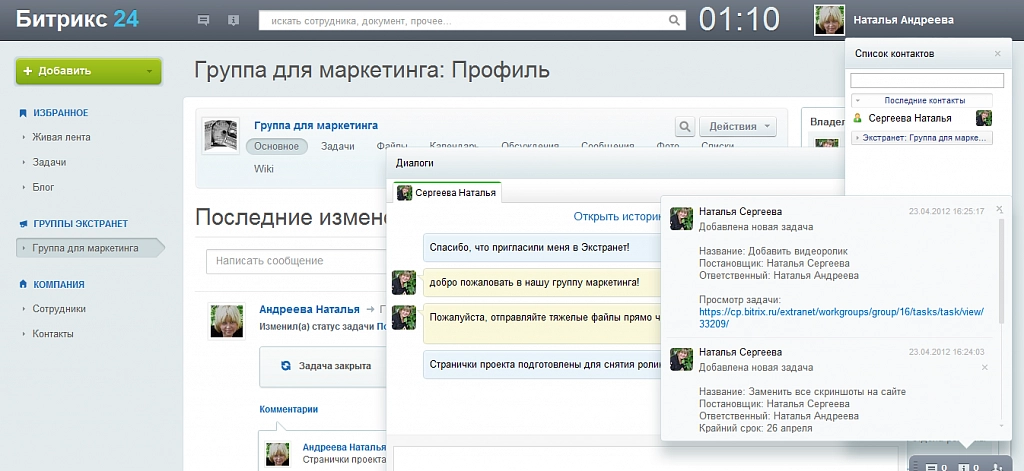Focus the contact list search field
The image size is (1024, 471).
pyautogui.click(x=927, y=80)
